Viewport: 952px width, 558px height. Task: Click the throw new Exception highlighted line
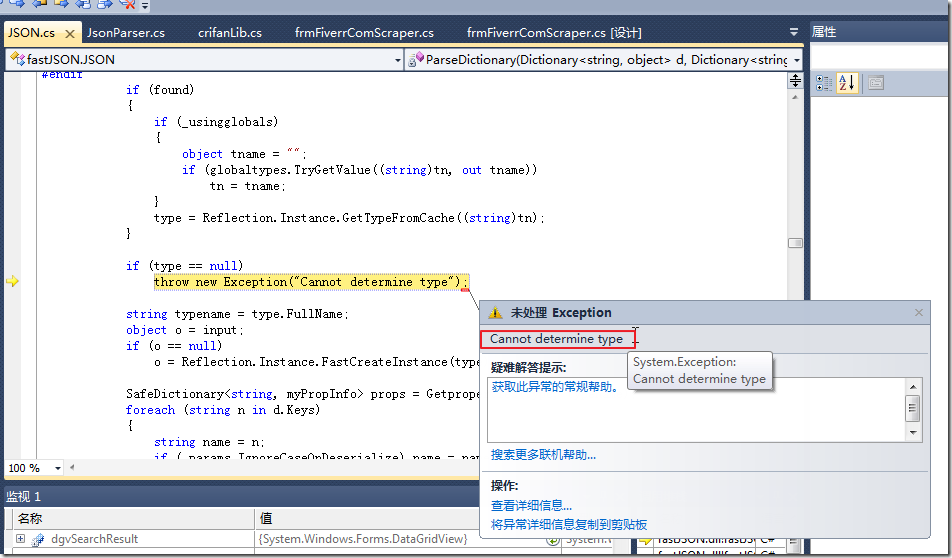pyautogui.click(x=311, y=282)
